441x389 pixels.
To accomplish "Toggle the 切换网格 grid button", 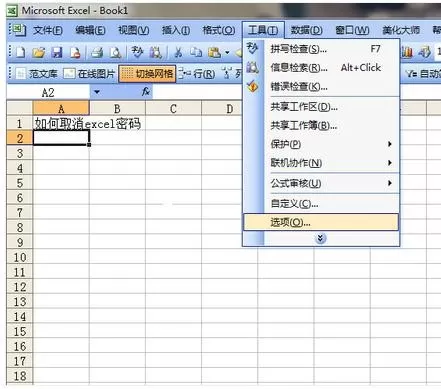I will click(147, 73).
